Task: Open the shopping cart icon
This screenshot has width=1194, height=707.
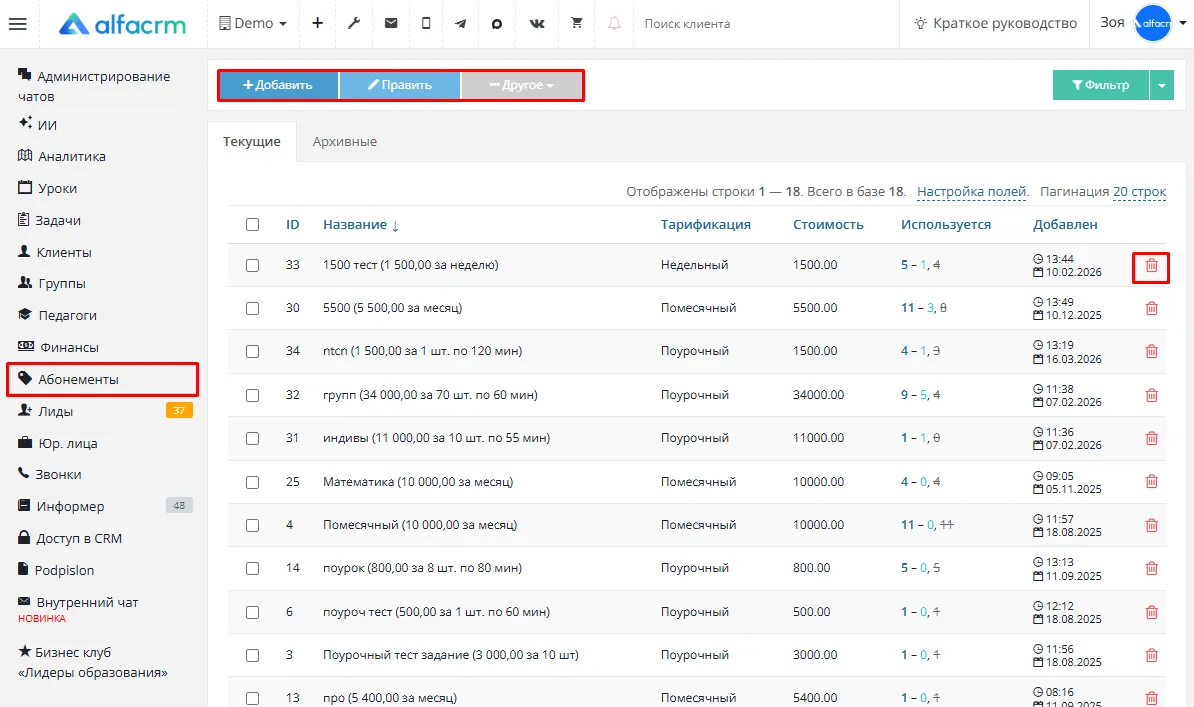Action: pos(576,24)
